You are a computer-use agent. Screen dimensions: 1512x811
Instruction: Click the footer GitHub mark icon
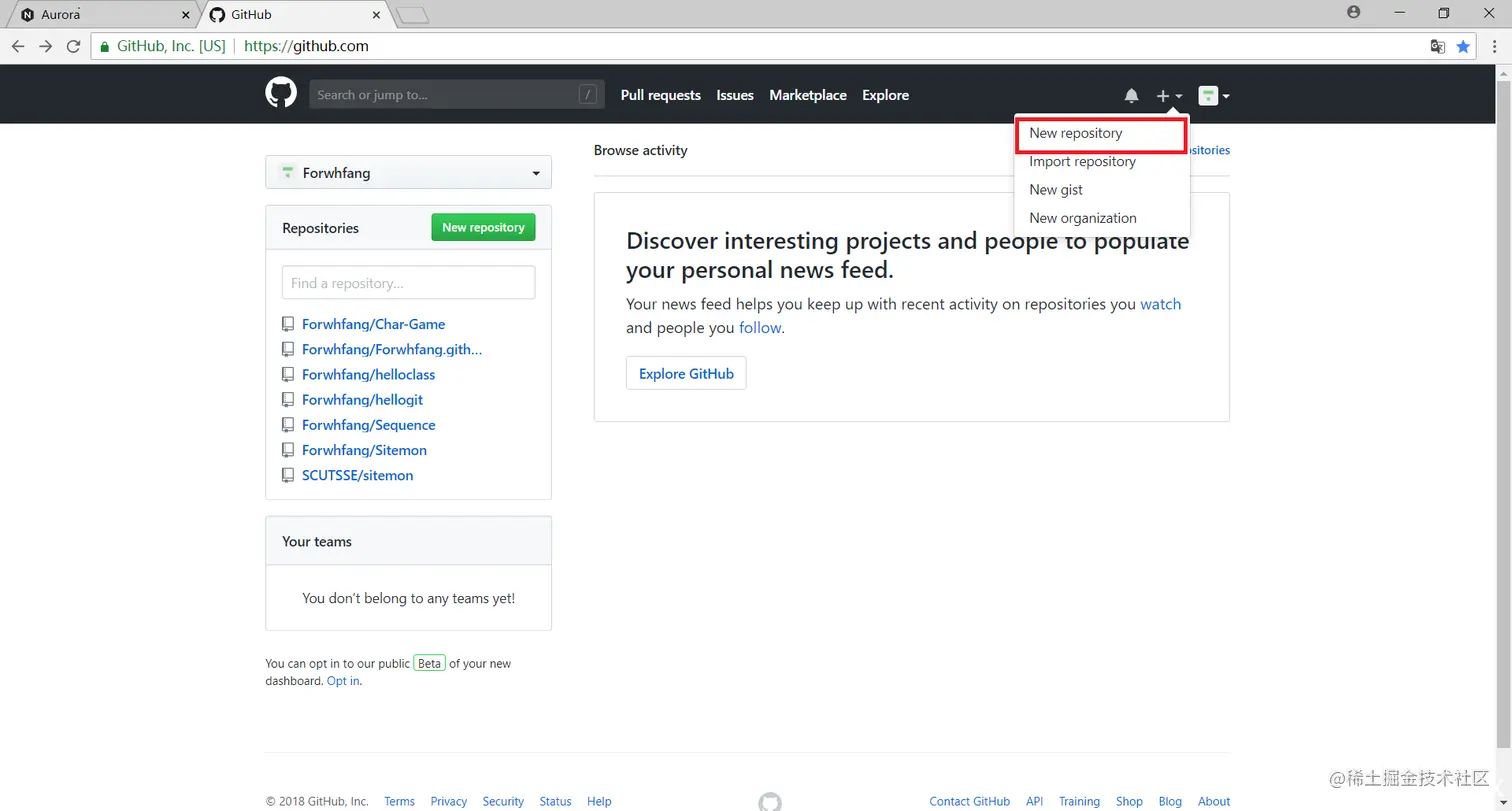pos(770,802)
